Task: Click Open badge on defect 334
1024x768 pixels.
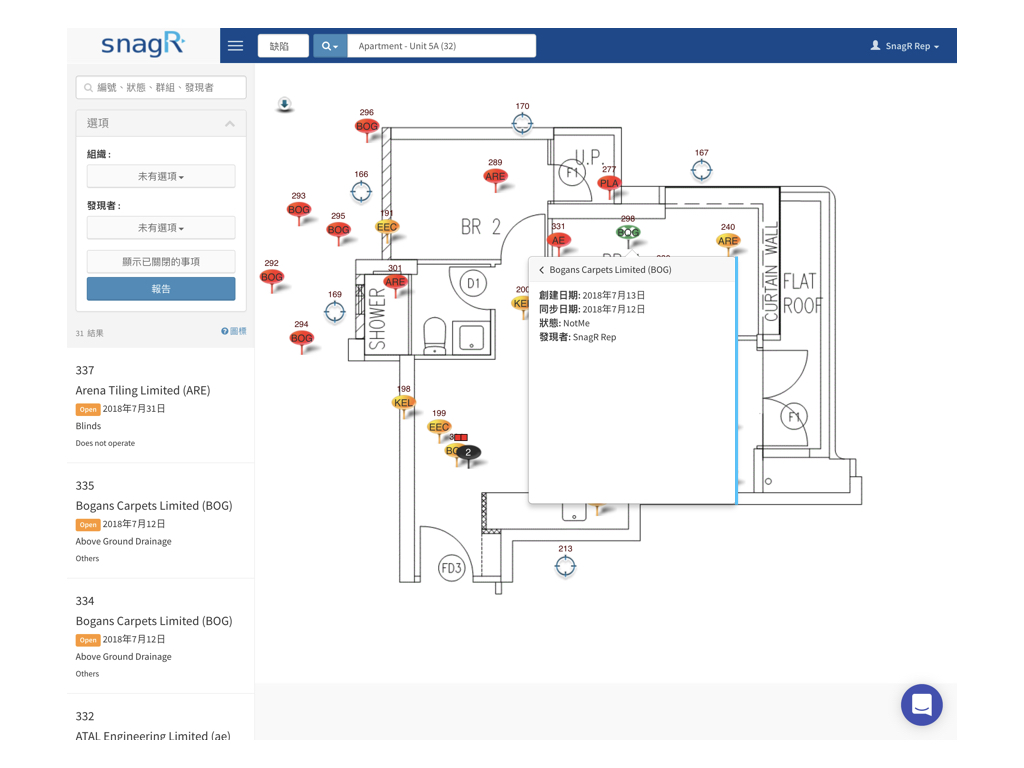Action: coord(88,640)
